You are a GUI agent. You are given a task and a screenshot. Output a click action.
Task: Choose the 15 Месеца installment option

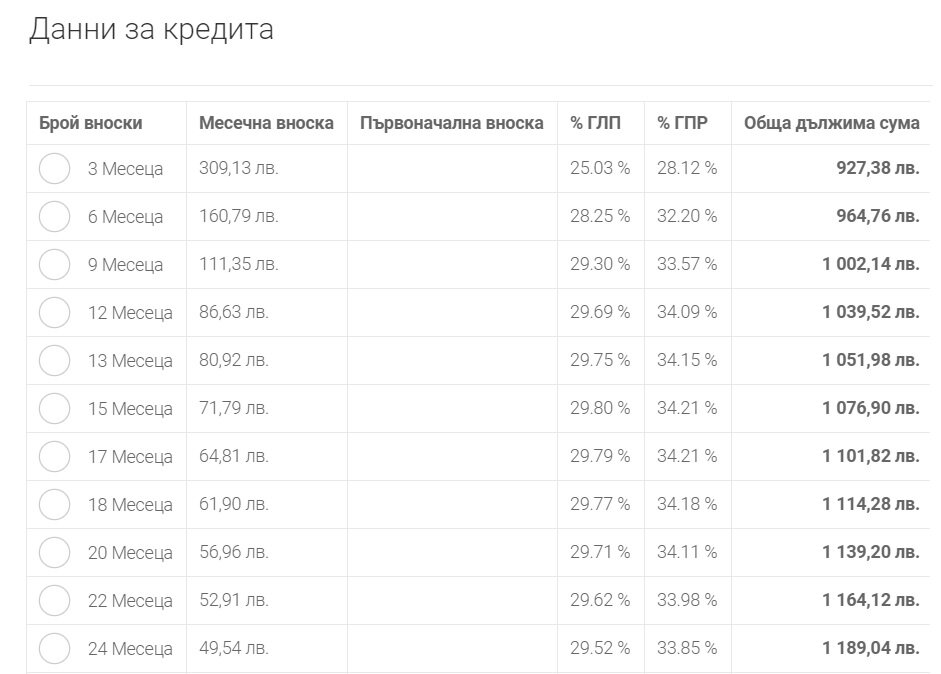(x=55, y=408)
